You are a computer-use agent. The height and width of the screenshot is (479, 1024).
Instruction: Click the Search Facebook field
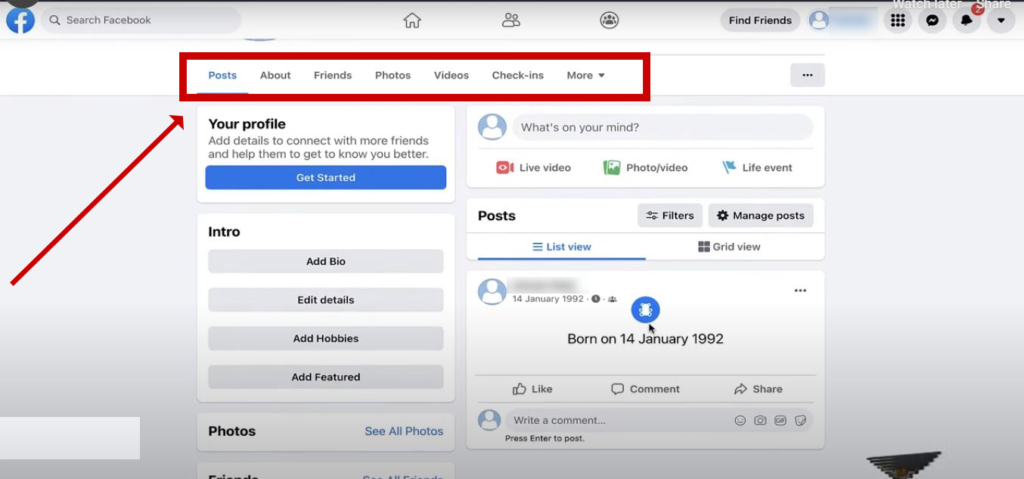click(141, 20)
